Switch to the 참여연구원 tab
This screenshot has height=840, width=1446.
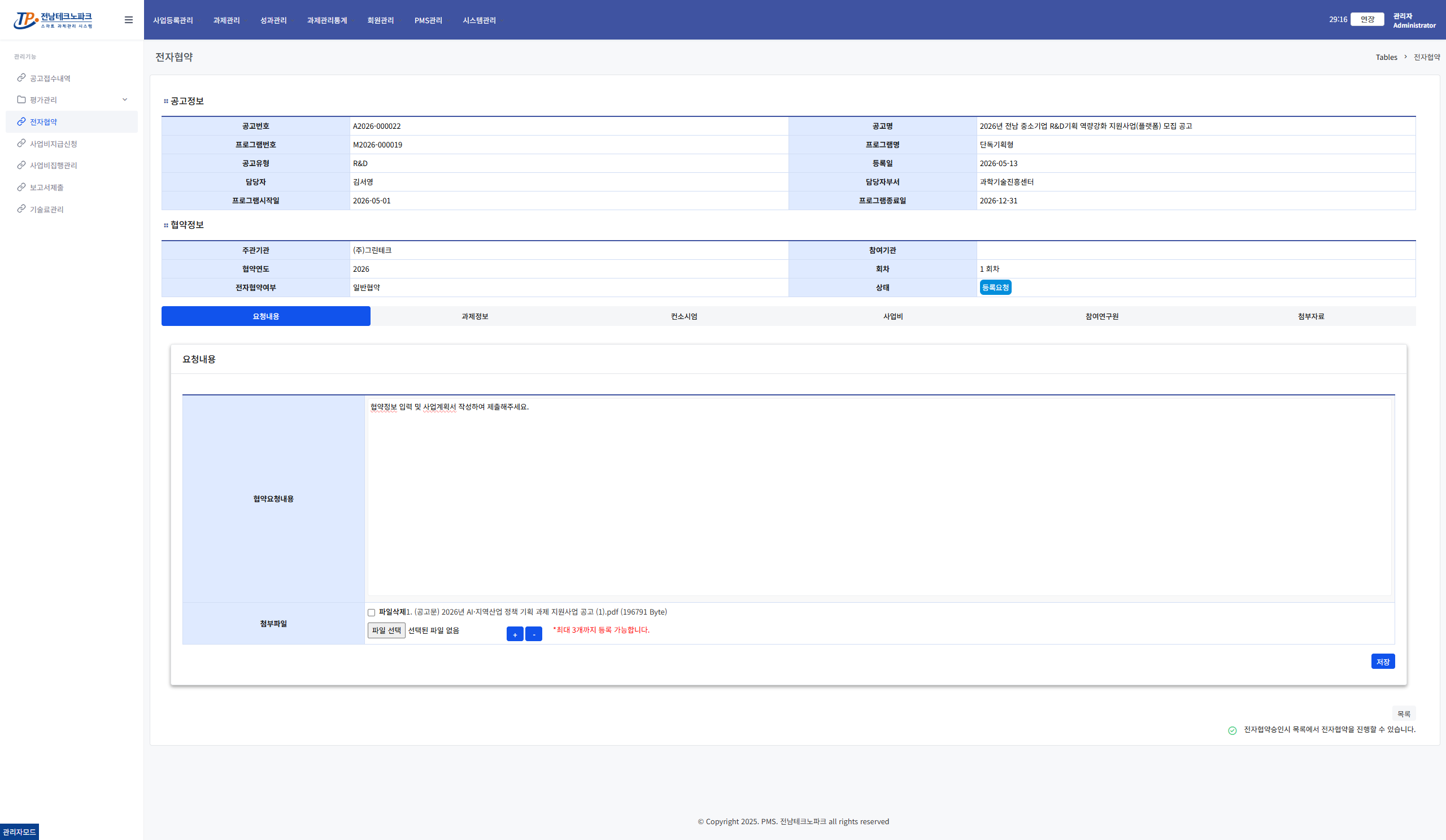[1101, 316]
